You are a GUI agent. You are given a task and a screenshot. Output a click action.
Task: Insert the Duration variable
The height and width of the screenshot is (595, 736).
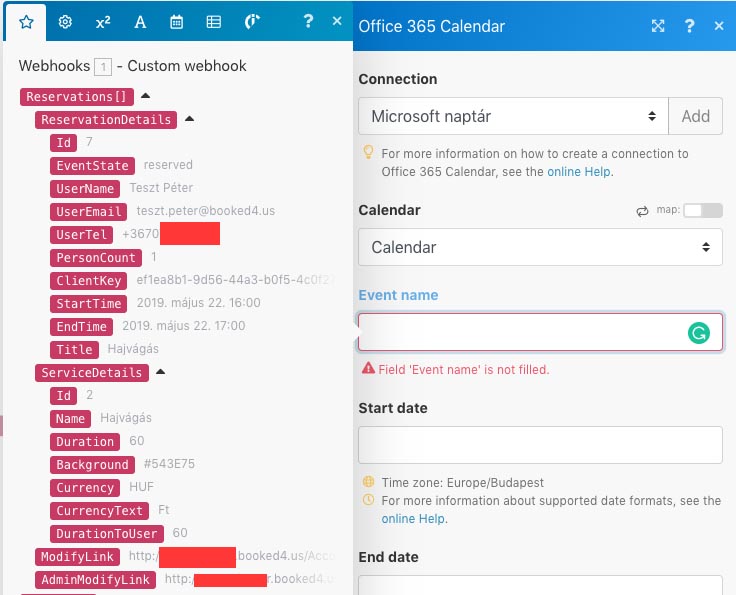pyautogui.click(x=85, y=442)
